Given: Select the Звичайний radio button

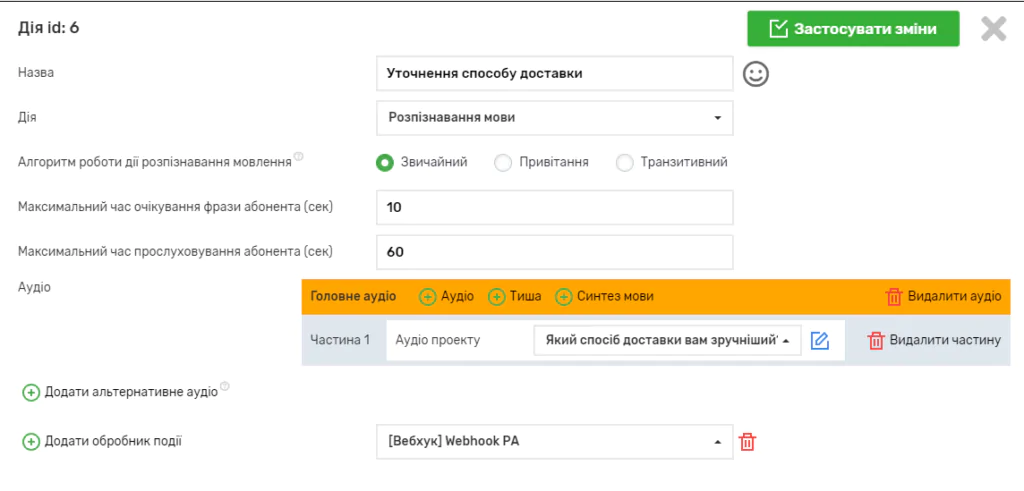Looking at the screenshot, I should point(385,162).
